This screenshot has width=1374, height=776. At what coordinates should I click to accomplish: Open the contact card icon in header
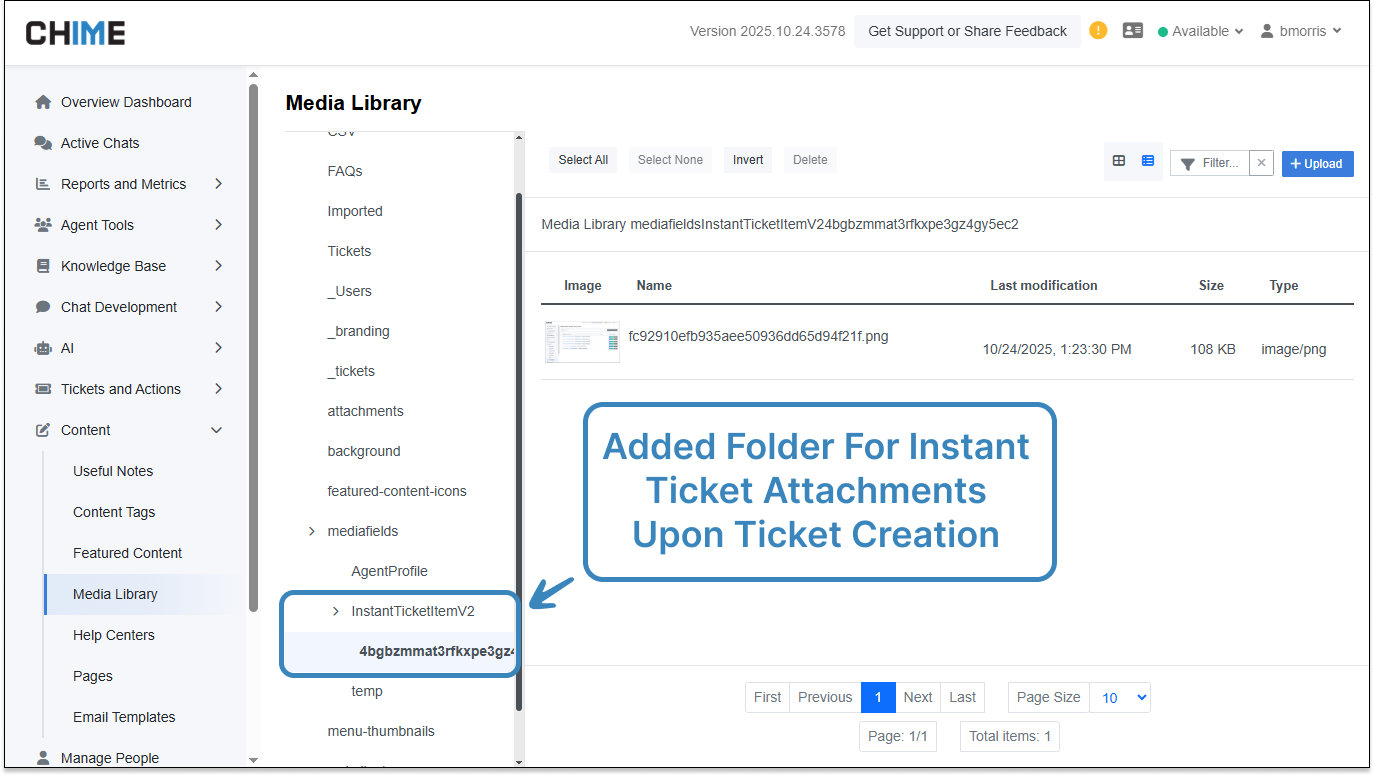pyautogui.click(x=1132, y=31)
